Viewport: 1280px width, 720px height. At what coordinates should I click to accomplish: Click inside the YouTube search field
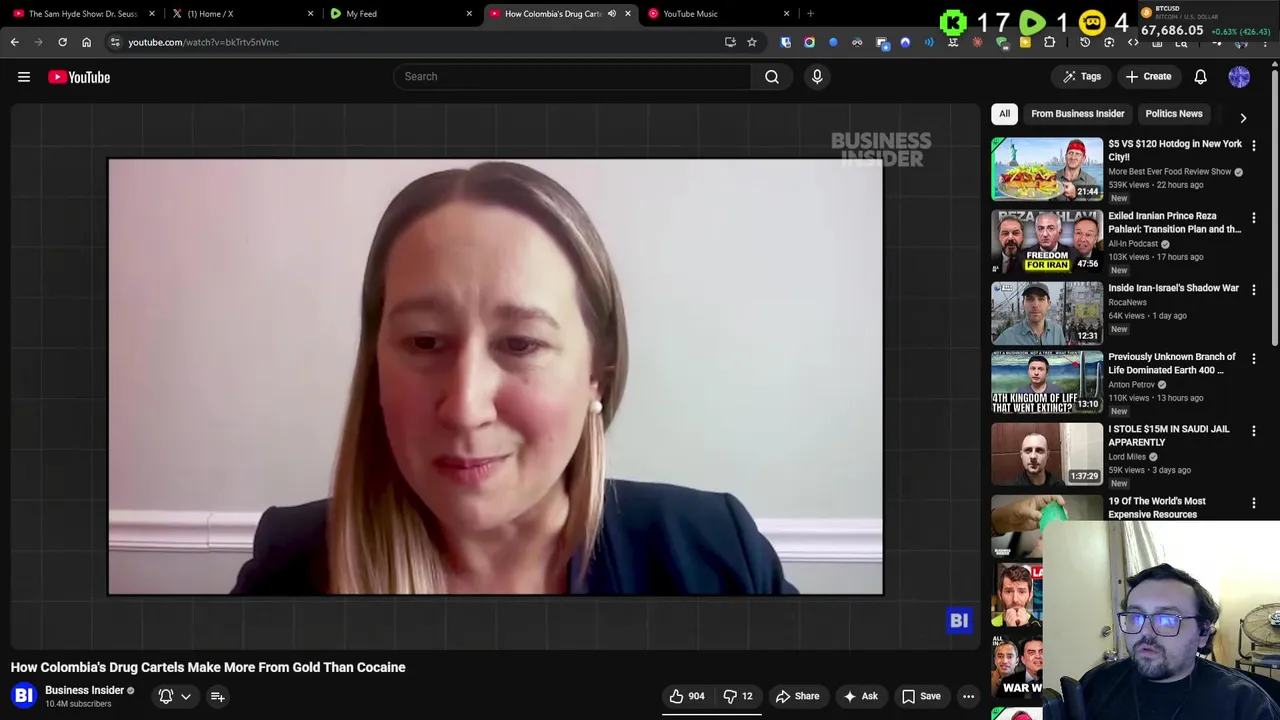click(572, 76)
